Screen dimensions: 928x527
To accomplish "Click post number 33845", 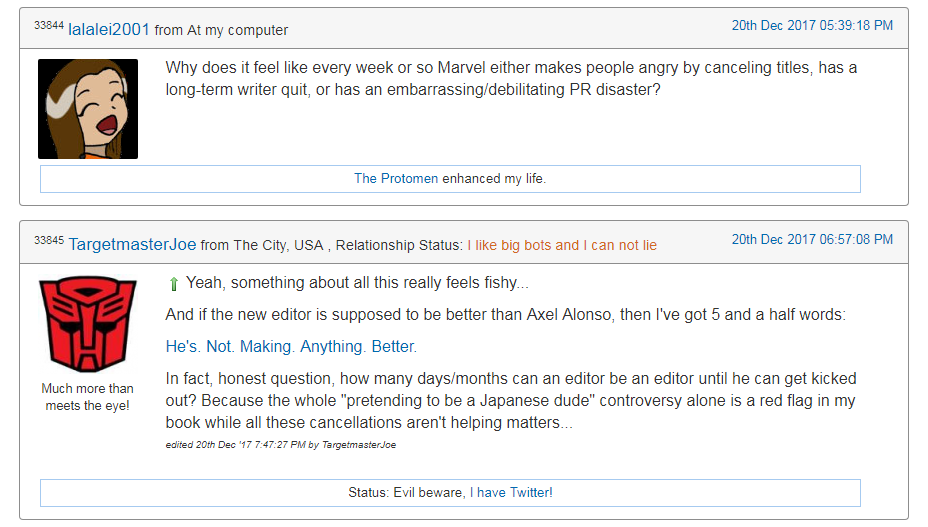I will (49, 240).
